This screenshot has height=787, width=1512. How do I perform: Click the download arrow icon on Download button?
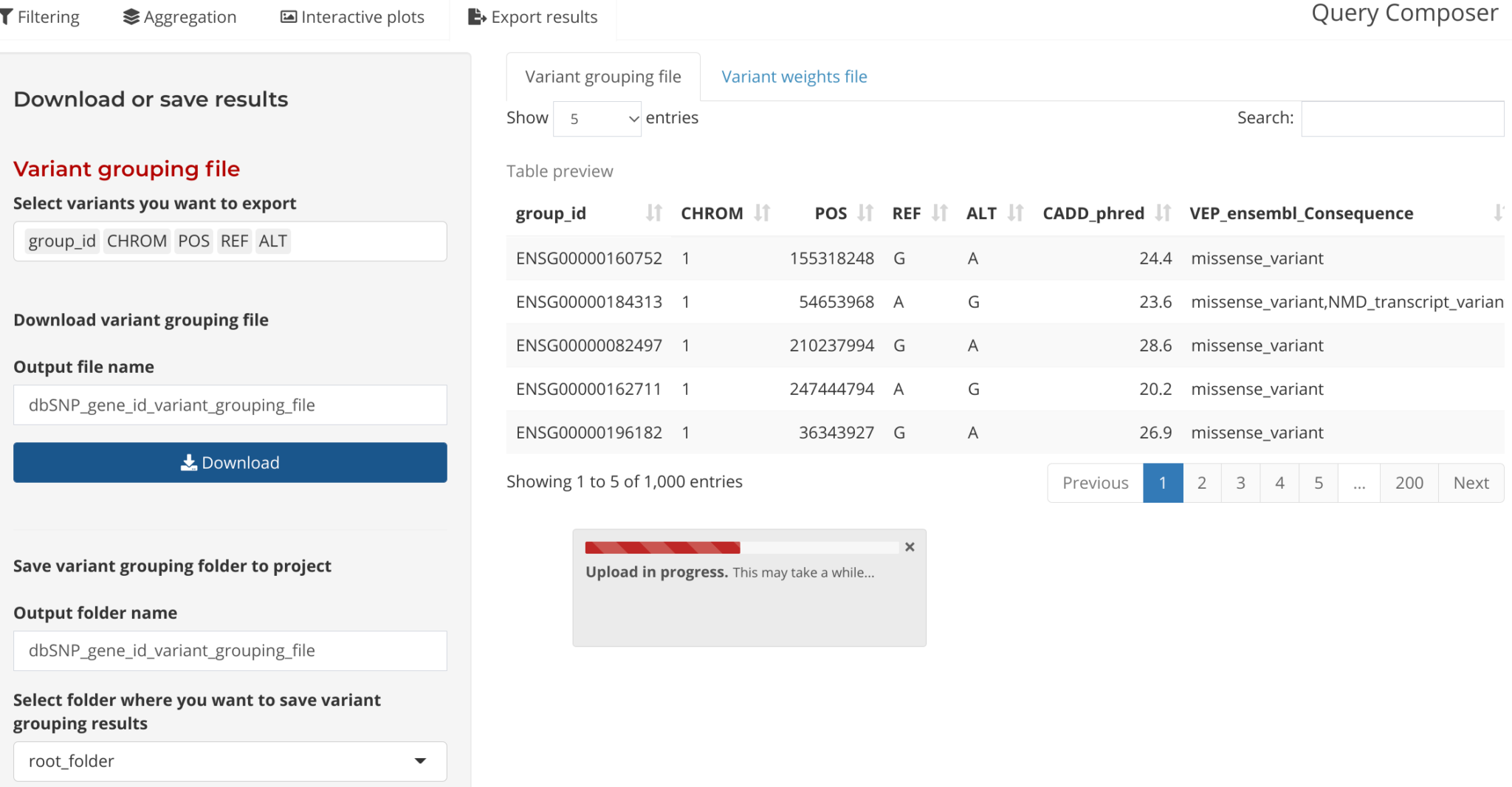click(x=190, y=462)
